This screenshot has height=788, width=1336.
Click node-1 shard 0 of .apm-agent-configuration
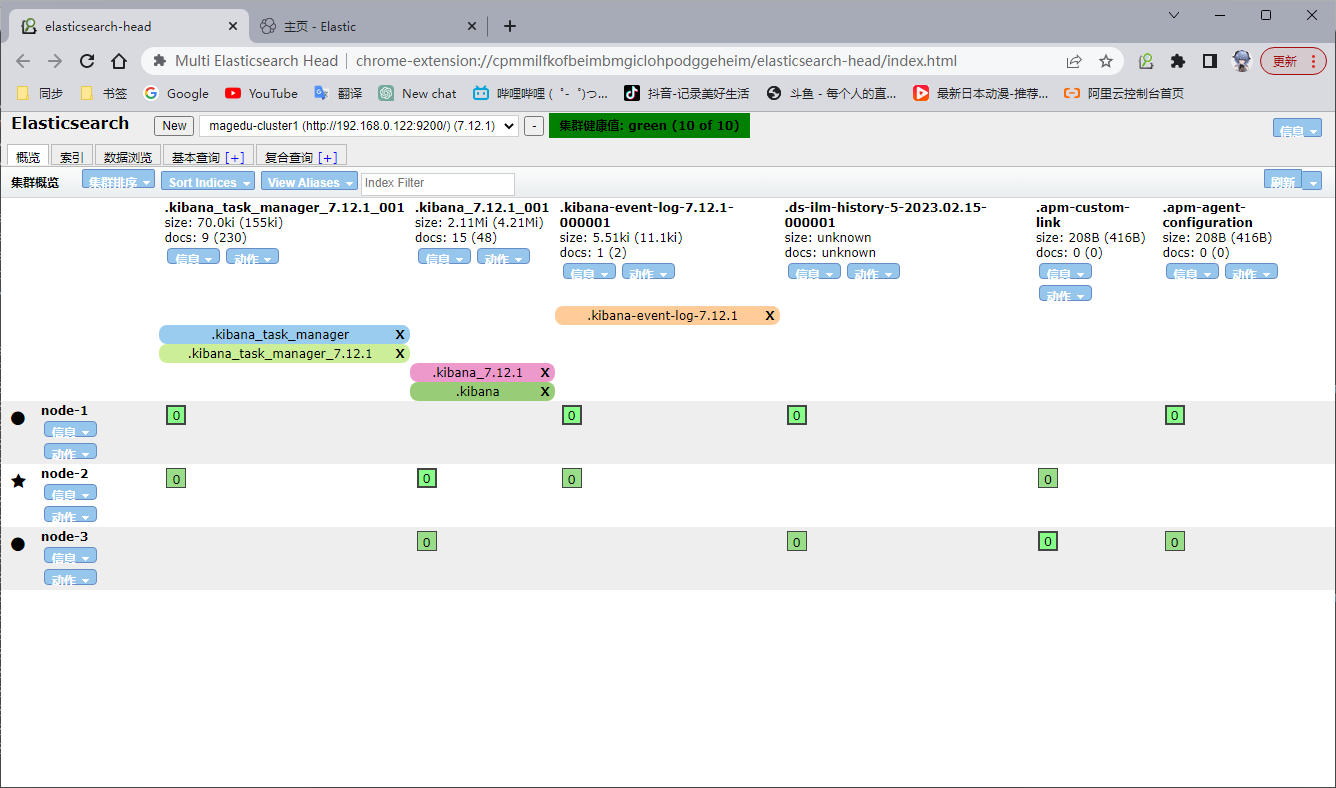point(1175,415)
